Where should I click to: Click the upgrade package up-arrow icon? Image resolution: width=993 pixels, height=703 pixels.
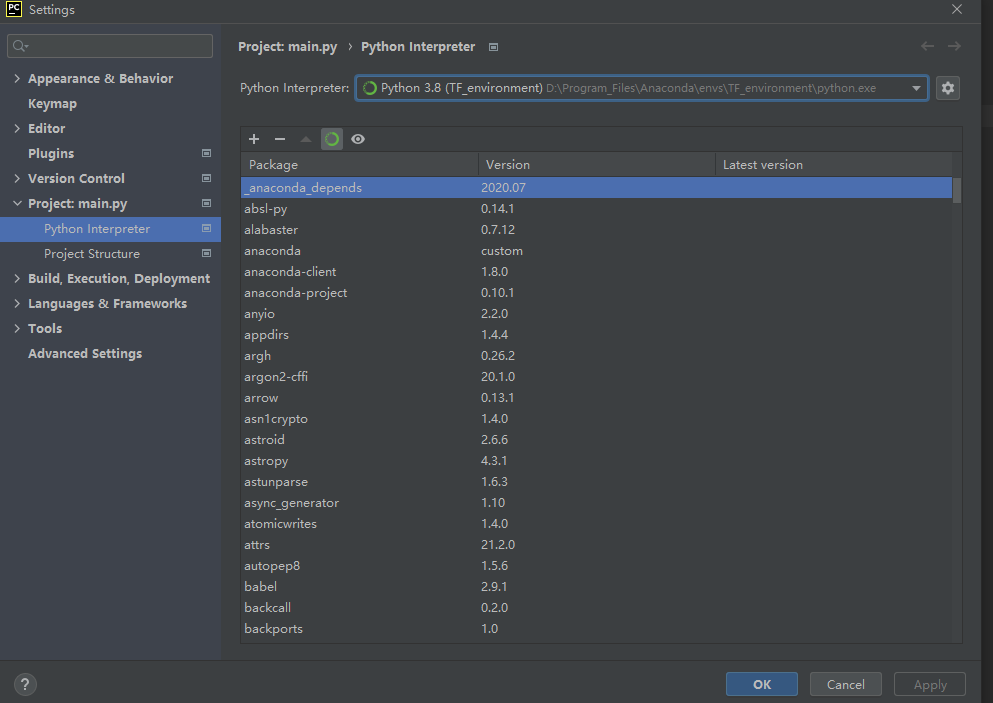click(x=306, y=139)
